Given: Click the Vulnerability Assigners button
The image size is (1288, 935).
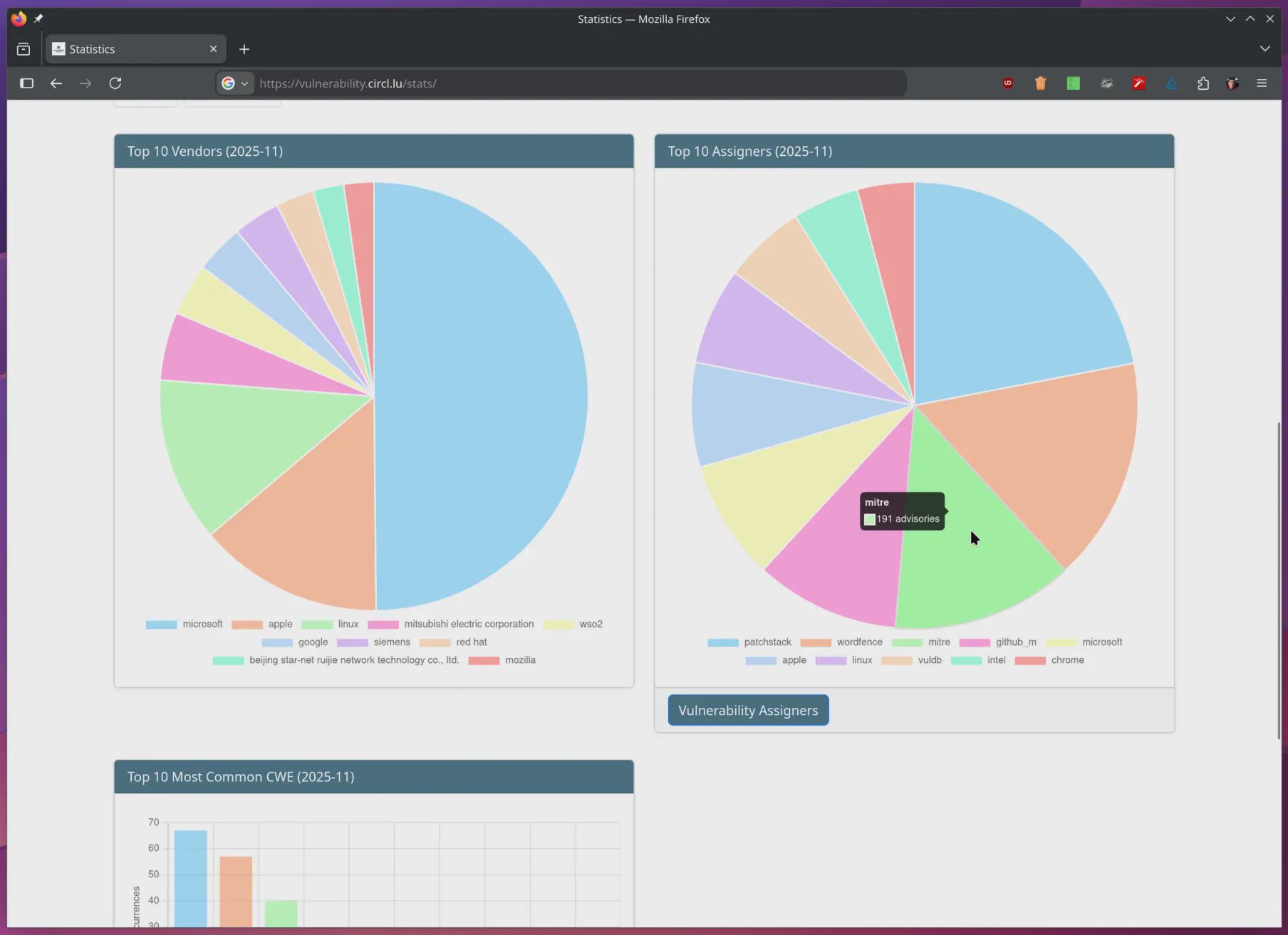Looking at the screenshot, I should pos(748,711).
